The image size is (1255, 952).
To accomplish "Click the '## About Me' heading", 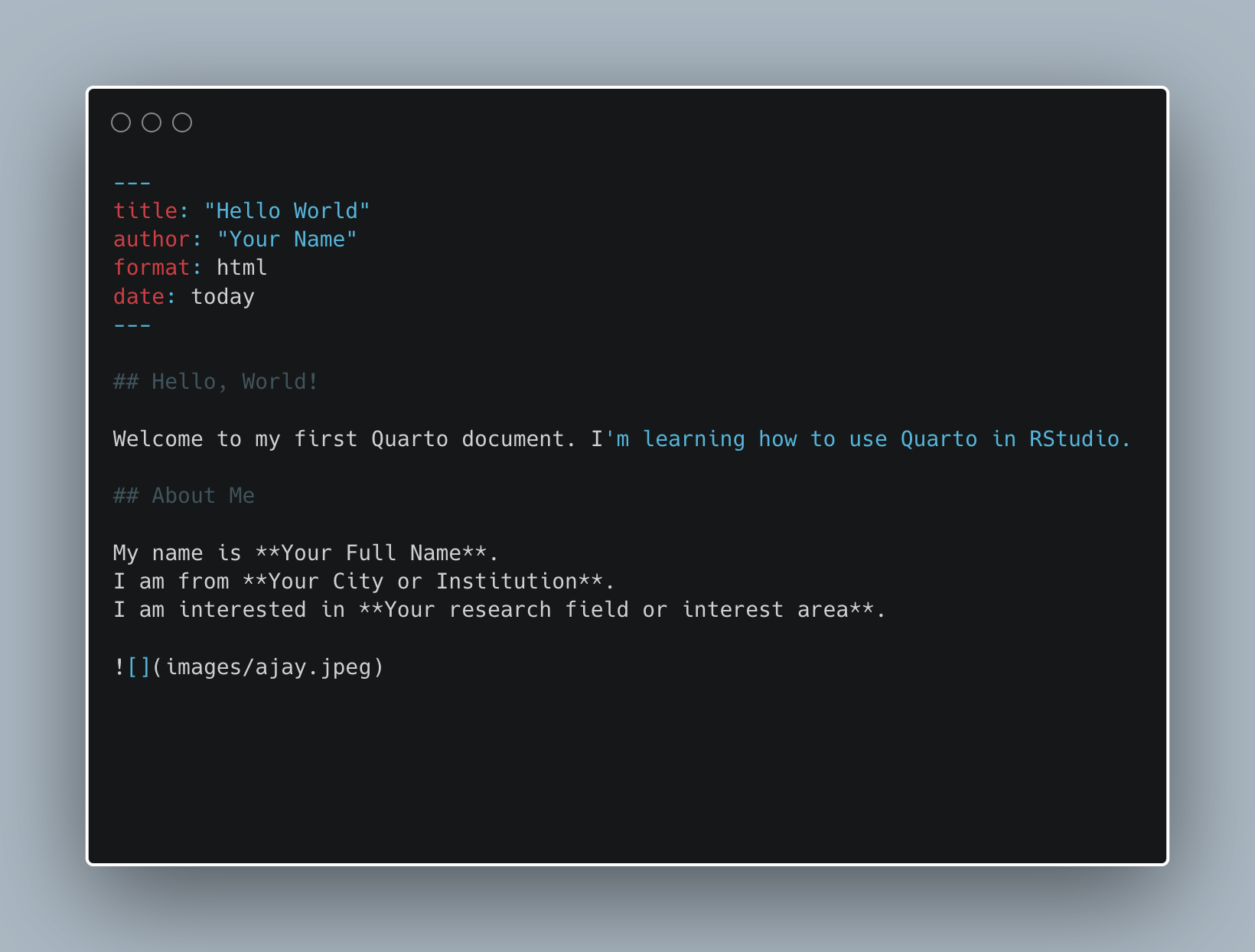I will pos(184,496).
